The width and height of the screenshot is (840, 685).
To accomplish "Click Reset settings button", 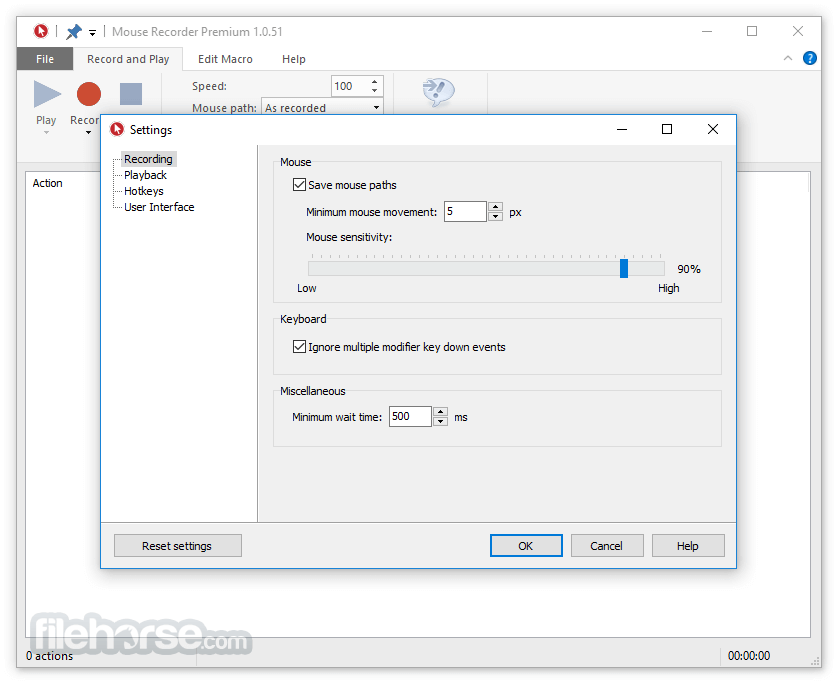I will (x=178, y=546).
